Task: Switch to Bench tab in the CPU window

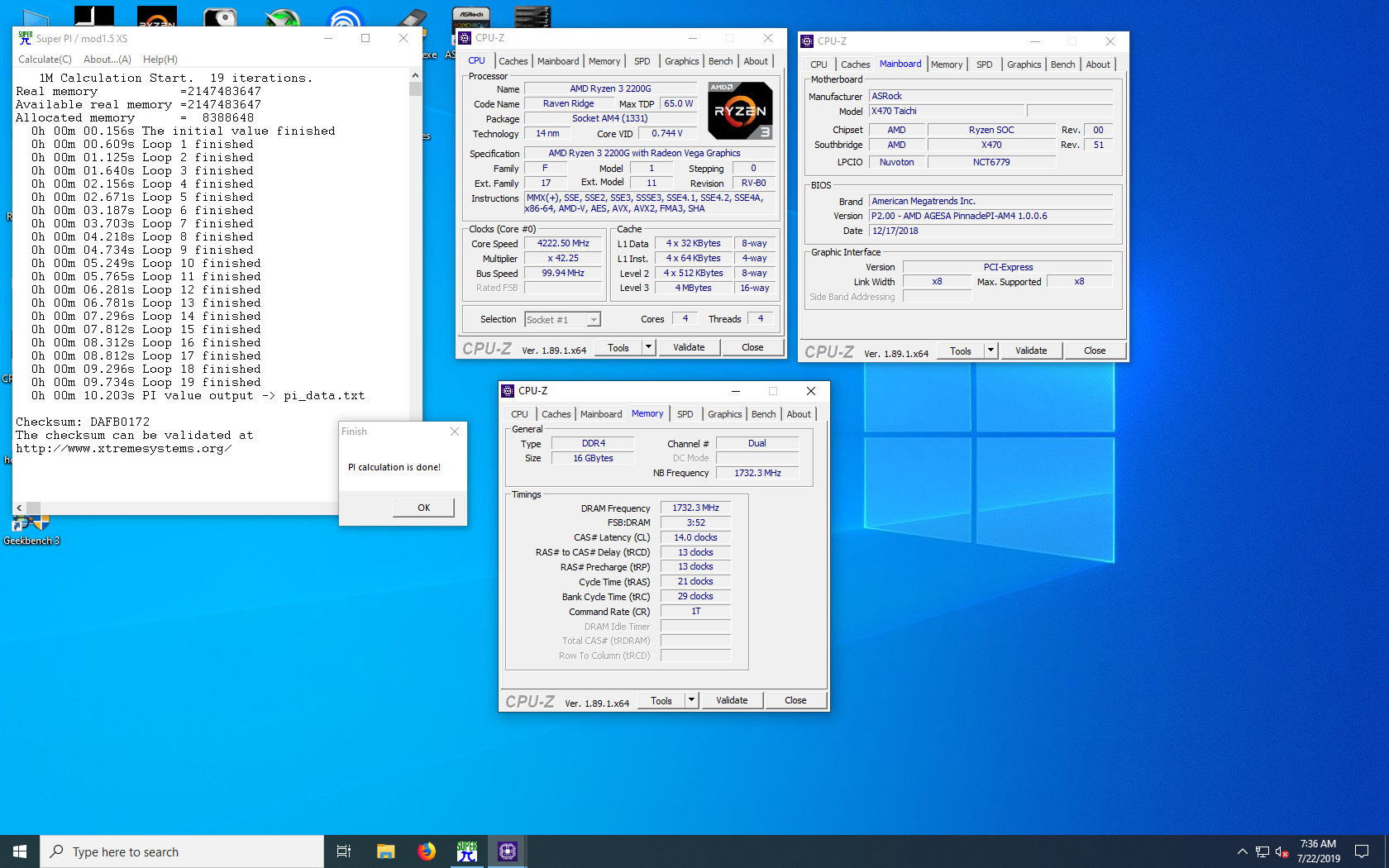Action: click(x=720, y=61)
